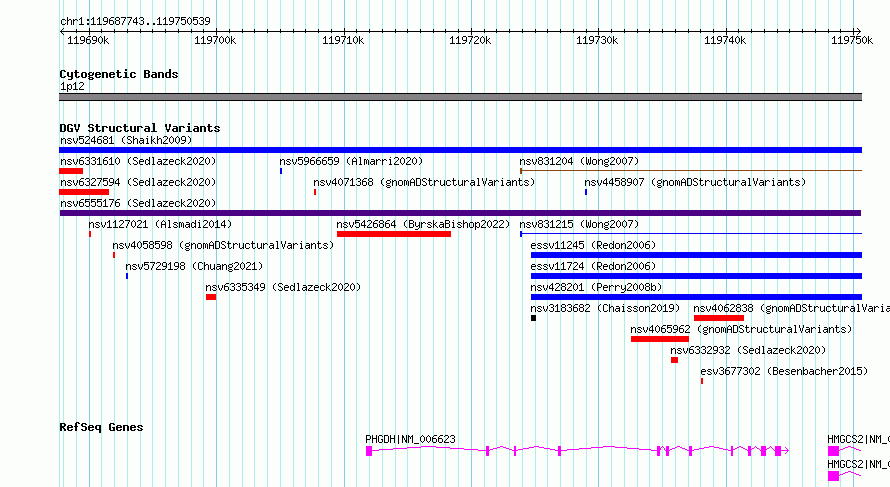
Task: Open nsv4071368 gnomAD variant label
Action: (424, 182)
